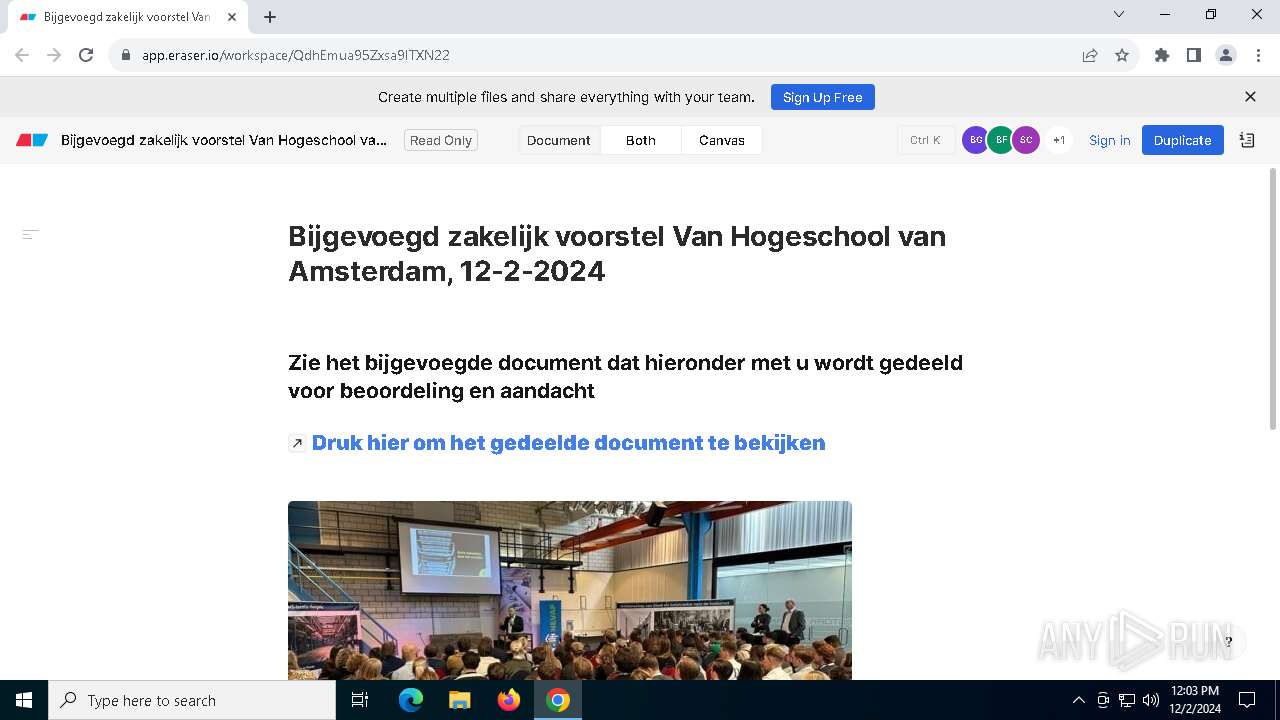Reload the page in Chrome
The height and width of the screenshot is (720, 1280).
[86, 55]
